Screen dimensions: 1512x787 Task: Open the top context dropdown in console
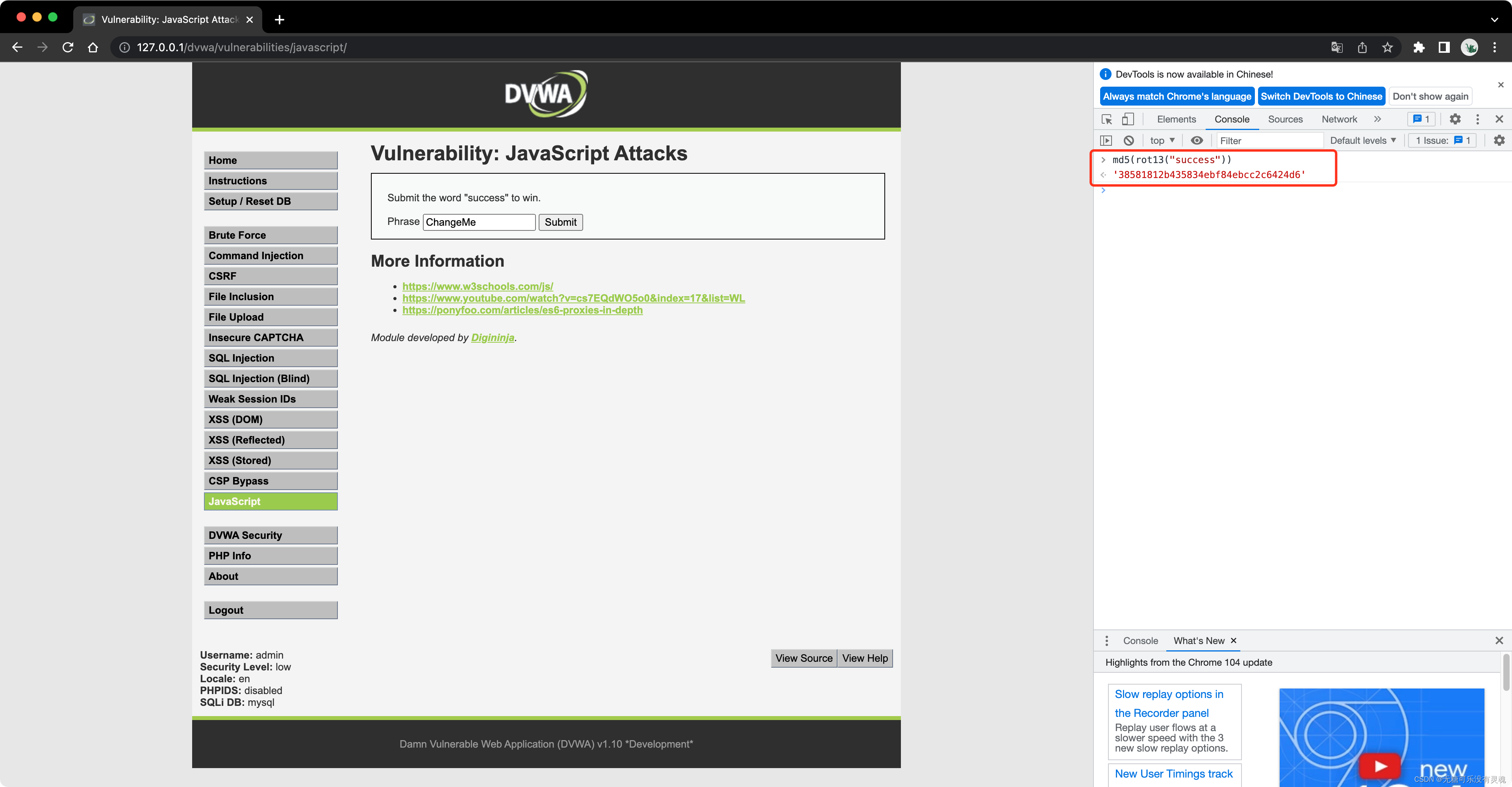1163,140
